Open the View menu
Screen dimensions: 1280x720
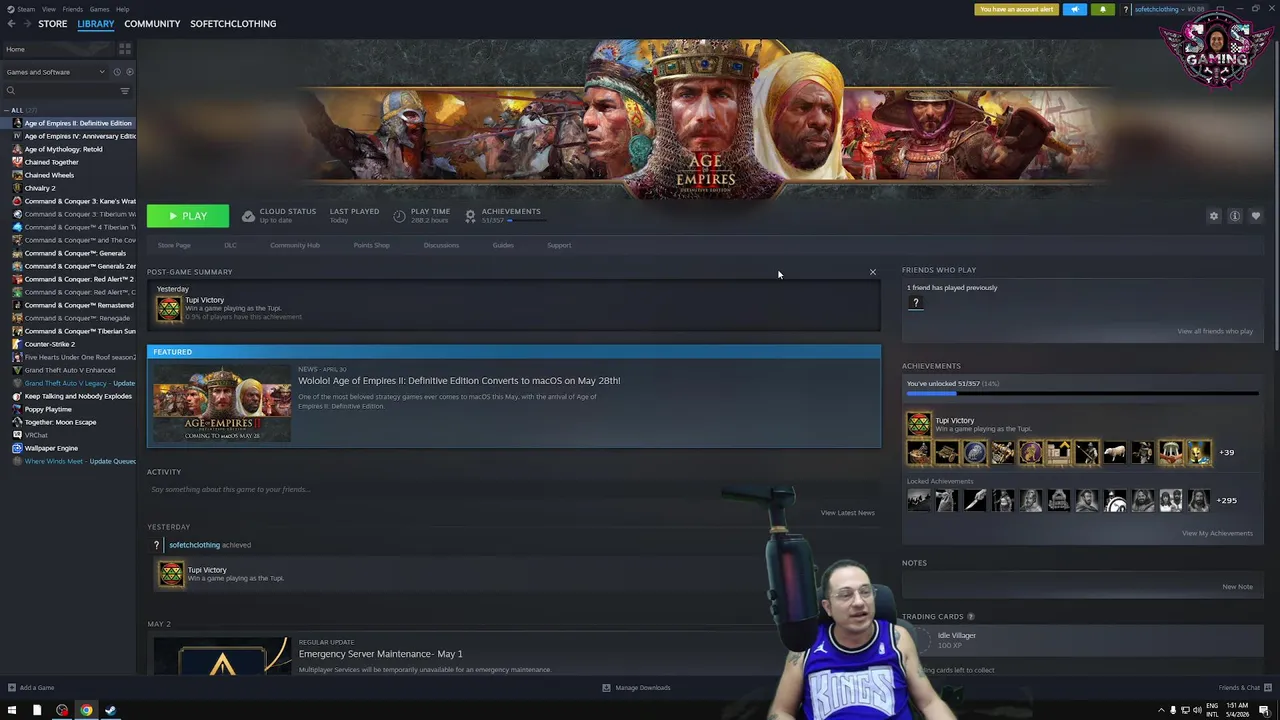pos(48,9)
